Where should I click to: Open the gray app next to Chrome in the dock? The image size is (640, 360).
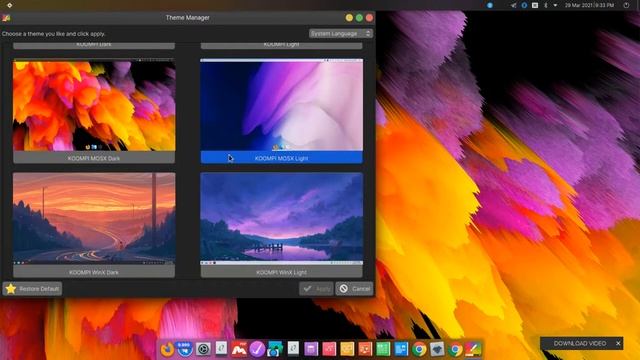[437, 349]
